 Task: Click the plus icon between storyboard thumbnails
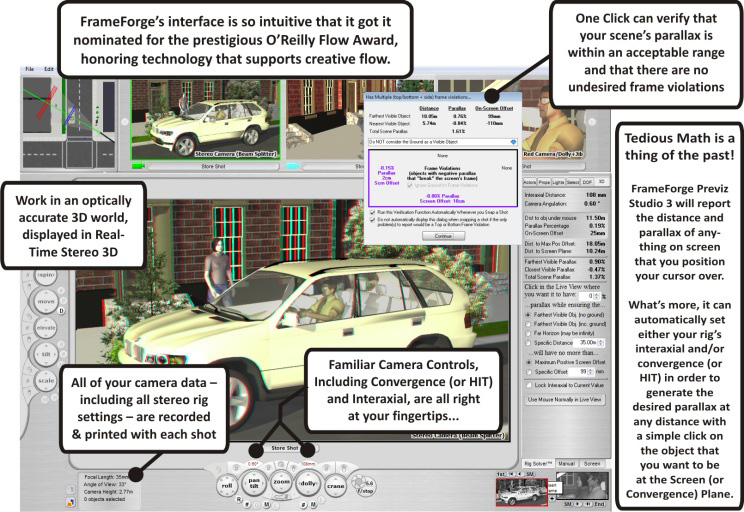click(552, 498)
